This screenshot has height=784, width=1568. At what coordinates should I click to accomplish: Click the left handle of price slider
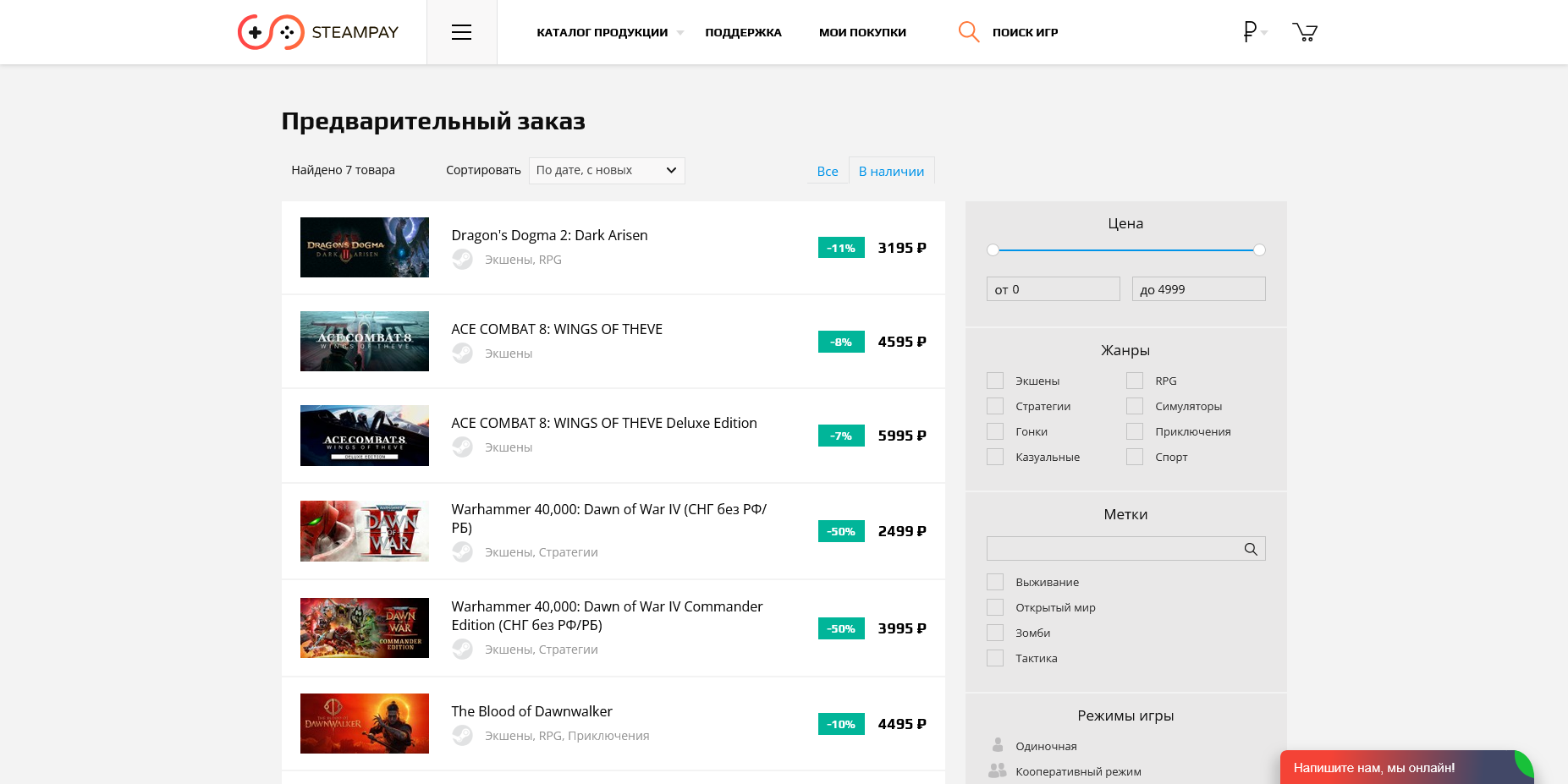[993, 249]
